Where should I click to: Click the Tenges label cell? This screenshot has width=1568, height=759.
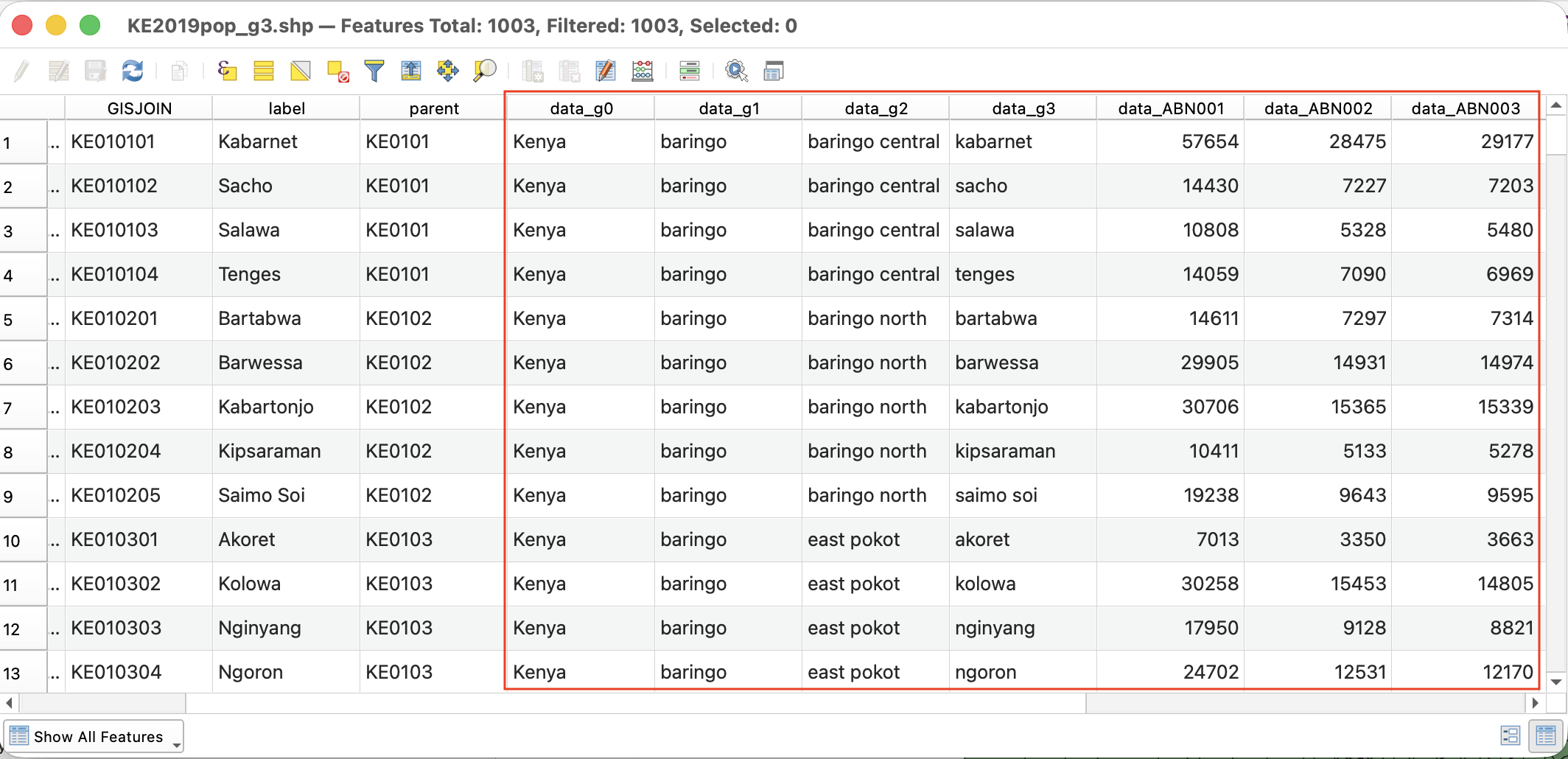(287, 274)
